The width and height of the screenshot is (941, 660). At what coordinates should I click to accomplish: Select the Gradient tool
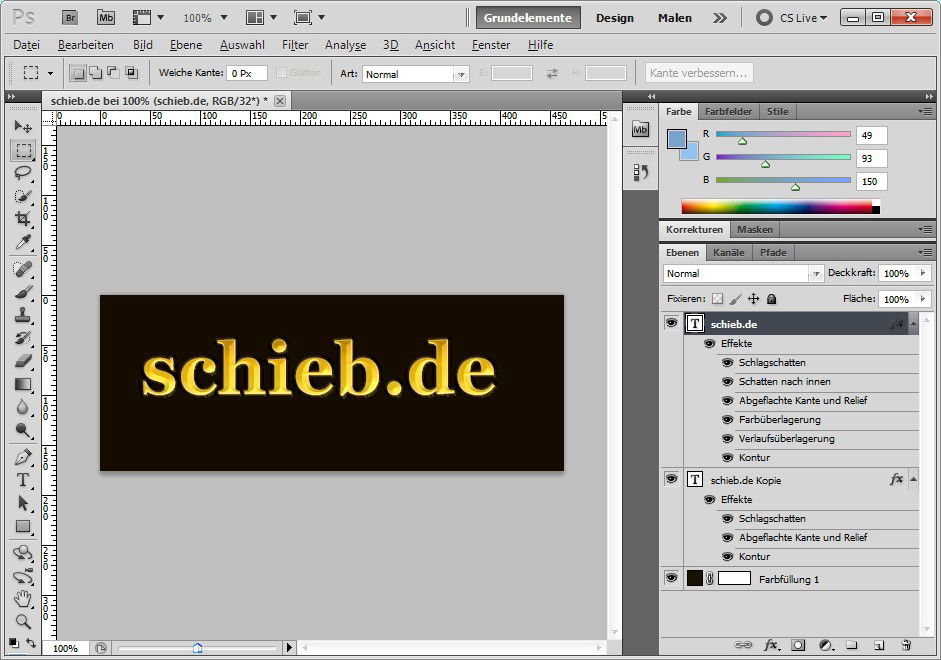click(x=23, y=384)
